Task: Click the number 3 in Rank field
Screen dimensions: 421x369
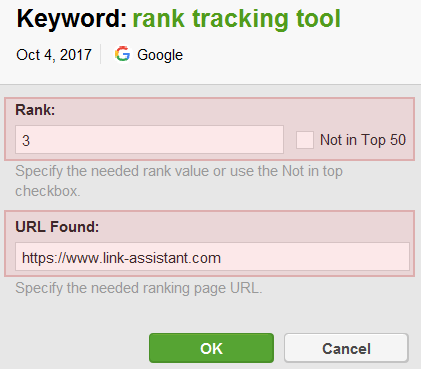Action: pyautogui.click(x=26, y=140)
